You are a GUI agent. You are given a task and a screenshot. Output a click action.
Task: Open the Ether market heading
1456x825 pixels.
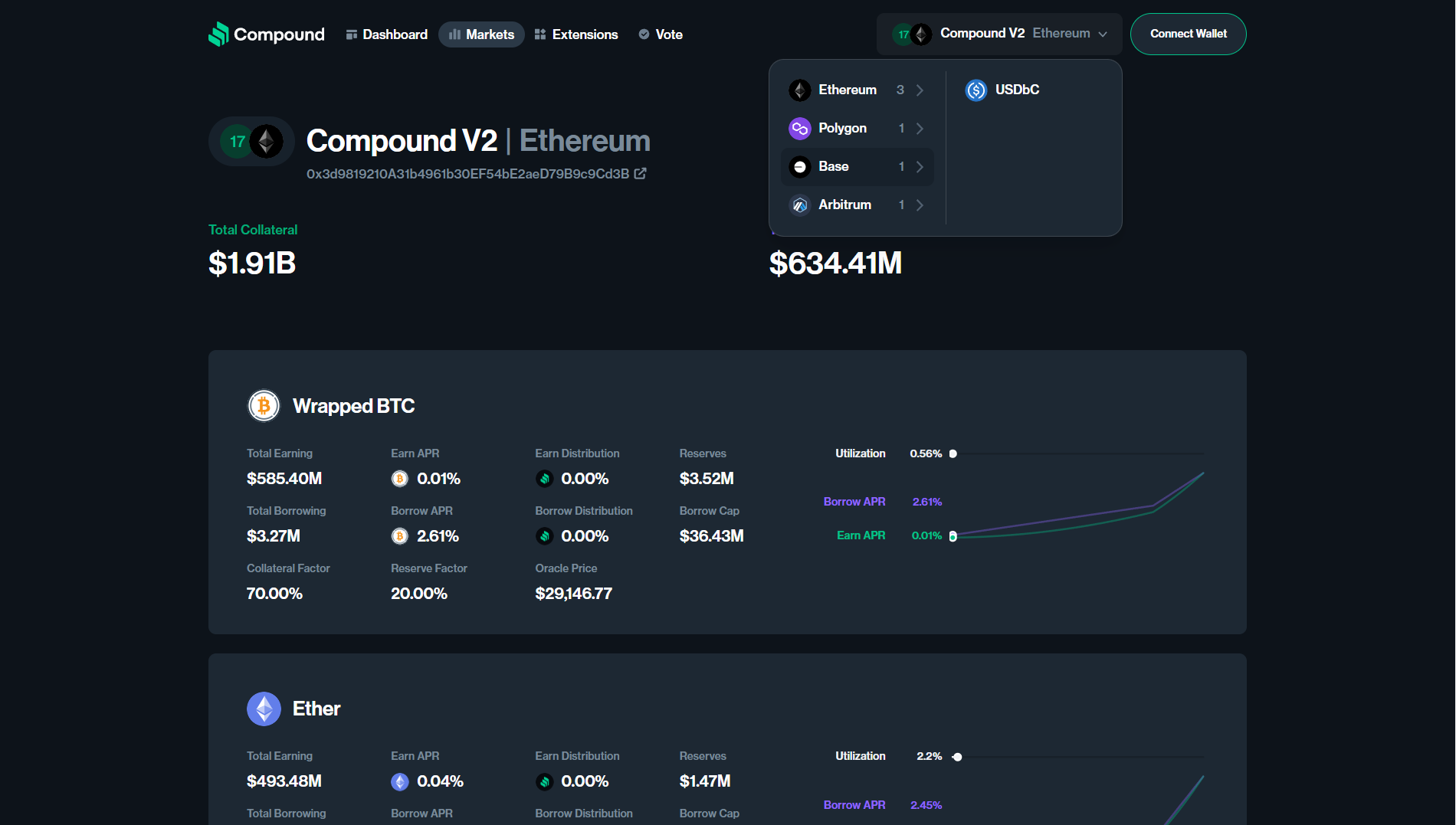[x=316, y=709]
